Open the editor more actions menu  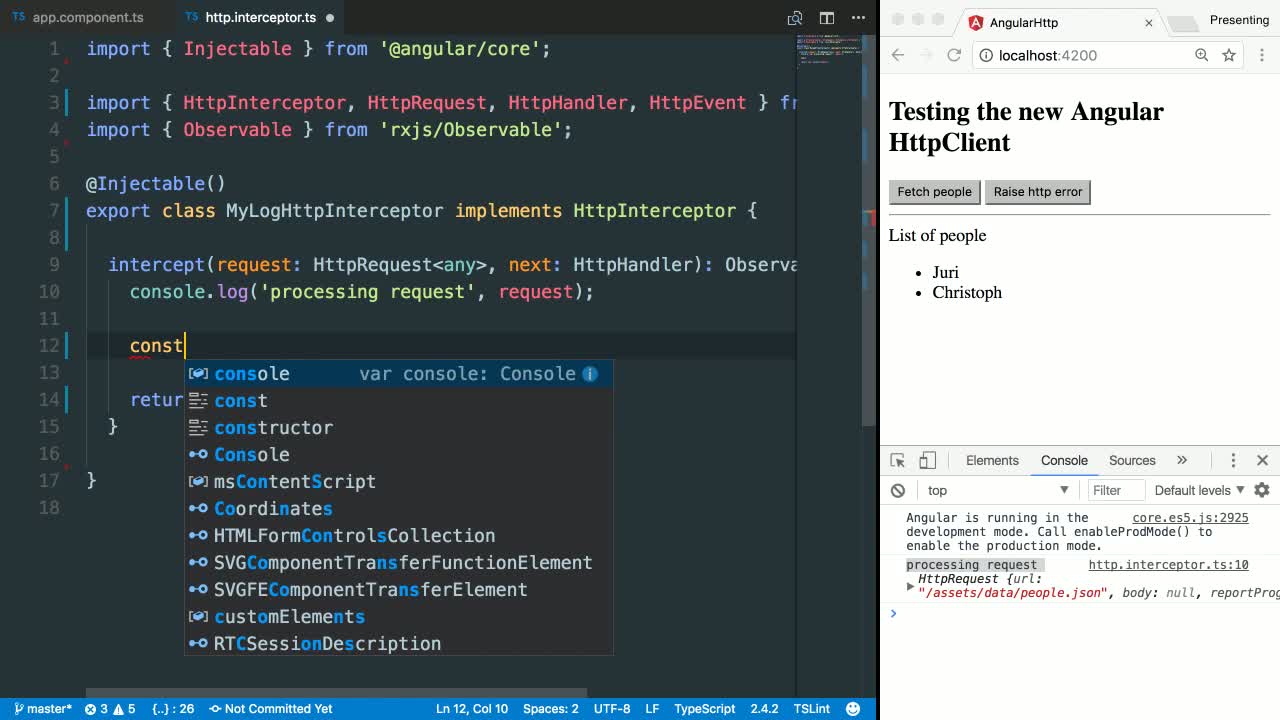[x=858, y=17]
